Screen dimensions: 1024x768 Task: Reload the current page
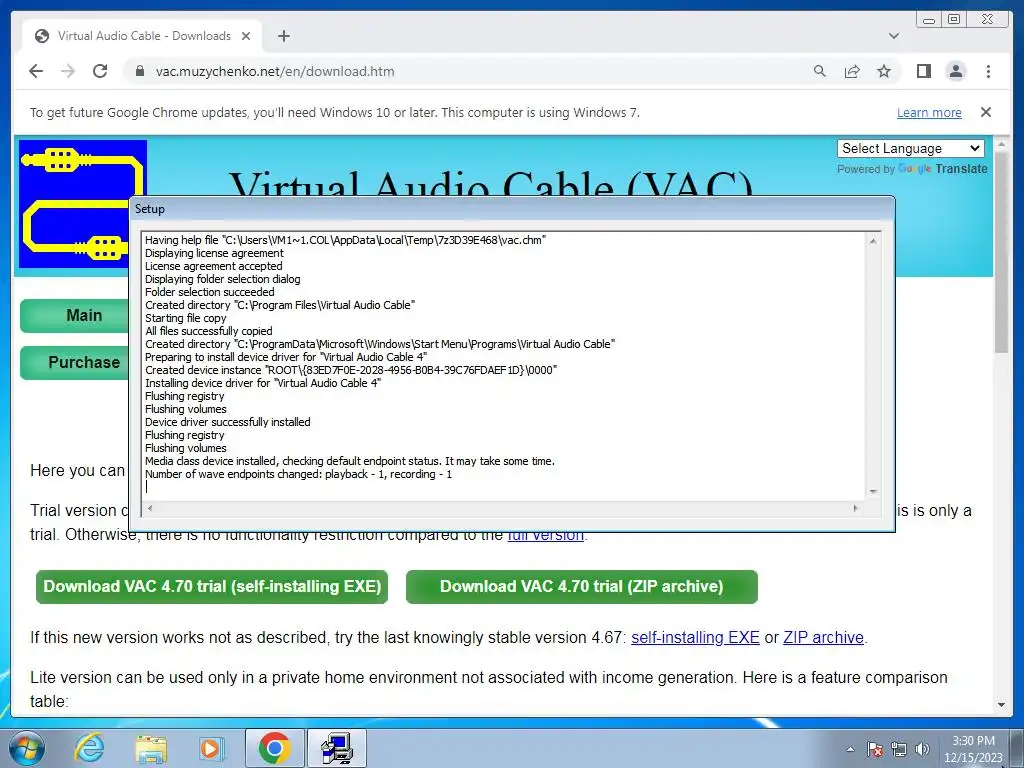(x=100, y=71)
